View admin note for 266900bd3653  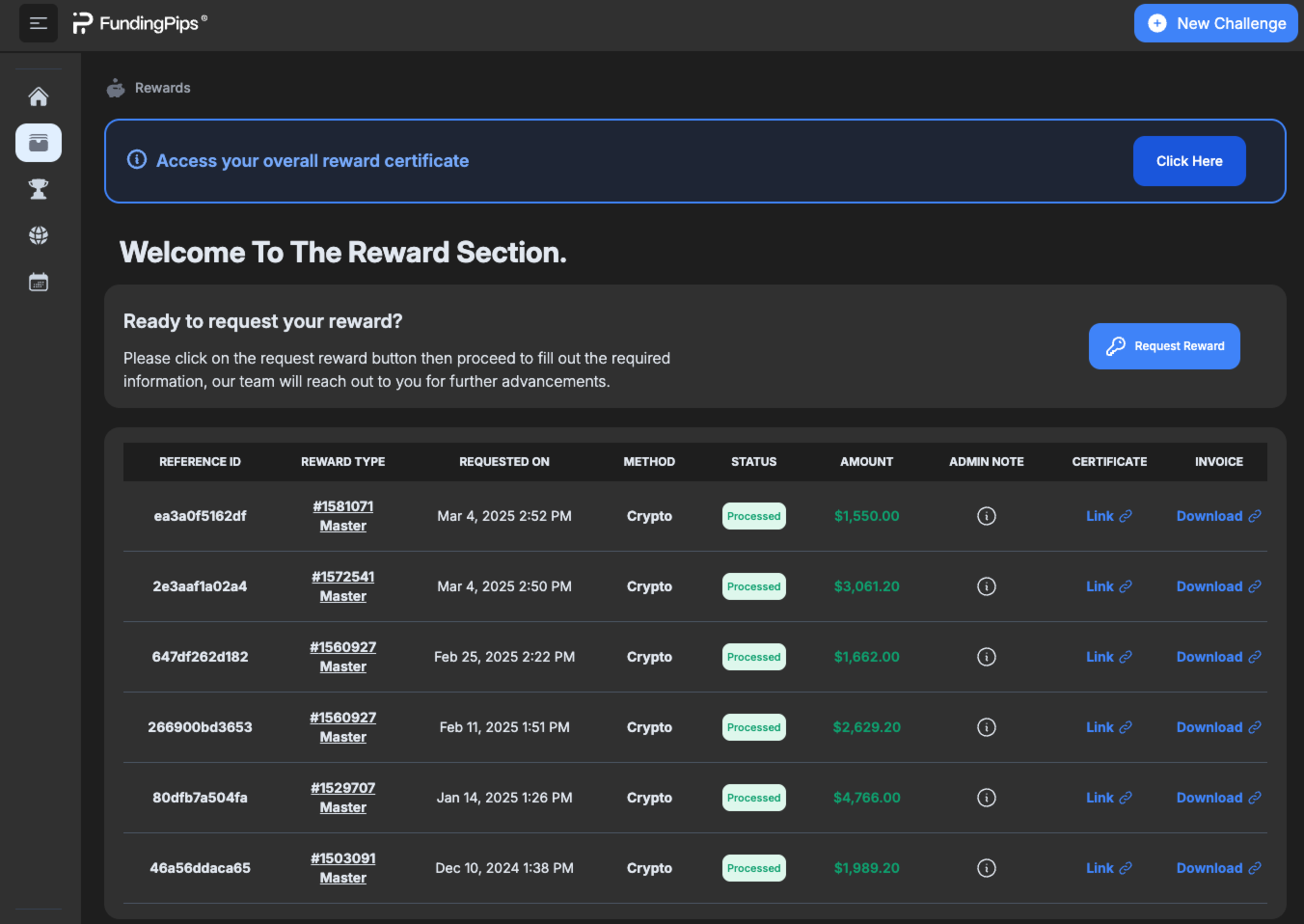point(987,727)
